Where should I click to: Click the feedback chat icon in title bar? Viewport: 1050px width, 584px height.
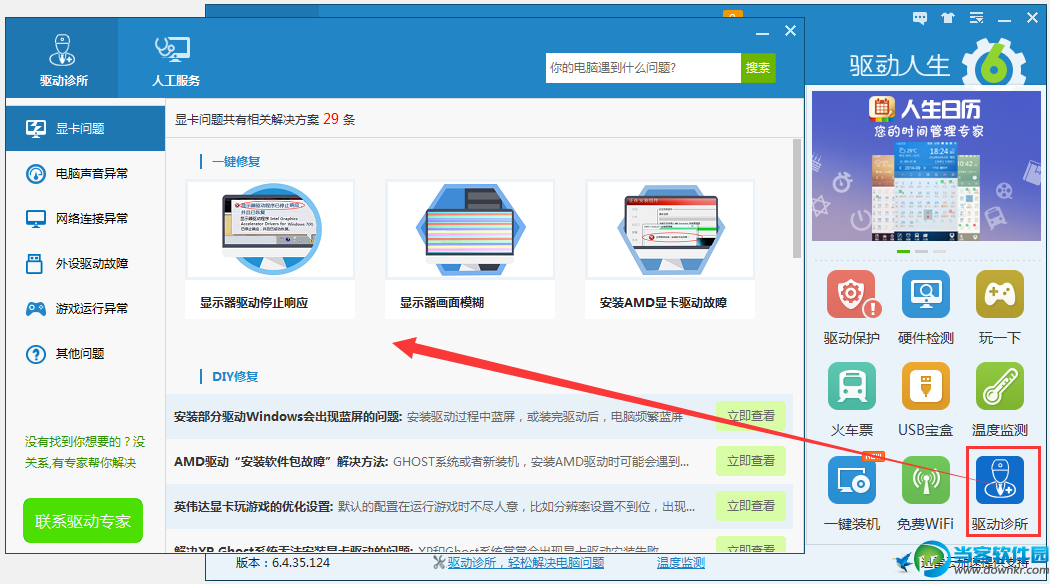point(920,18)
